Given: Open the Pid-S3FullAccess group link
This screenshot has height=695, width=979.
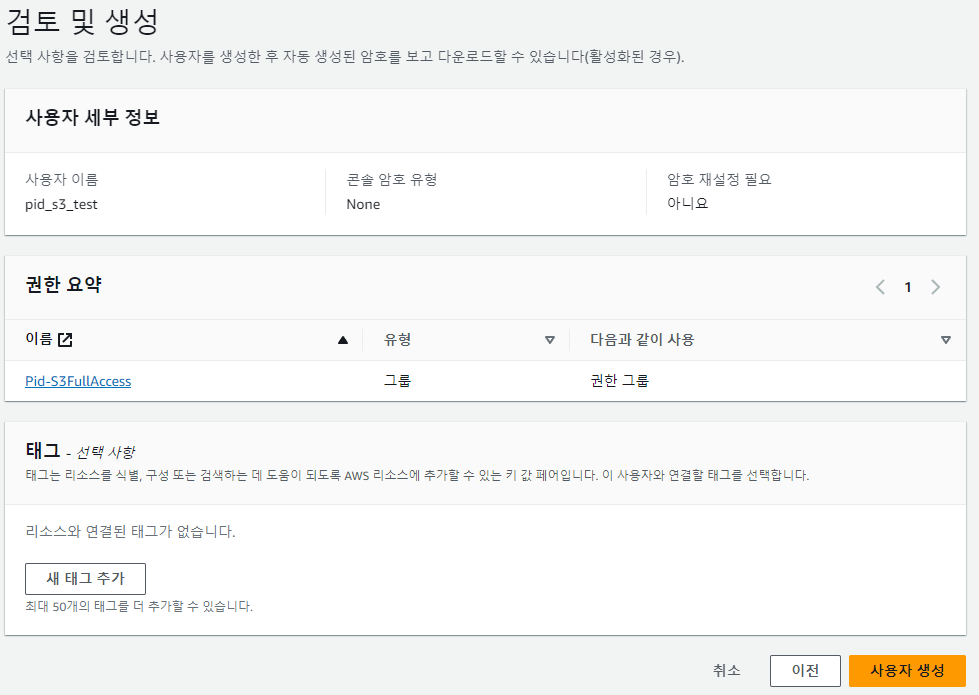Looking at the screenshot, I should [78, 381].
